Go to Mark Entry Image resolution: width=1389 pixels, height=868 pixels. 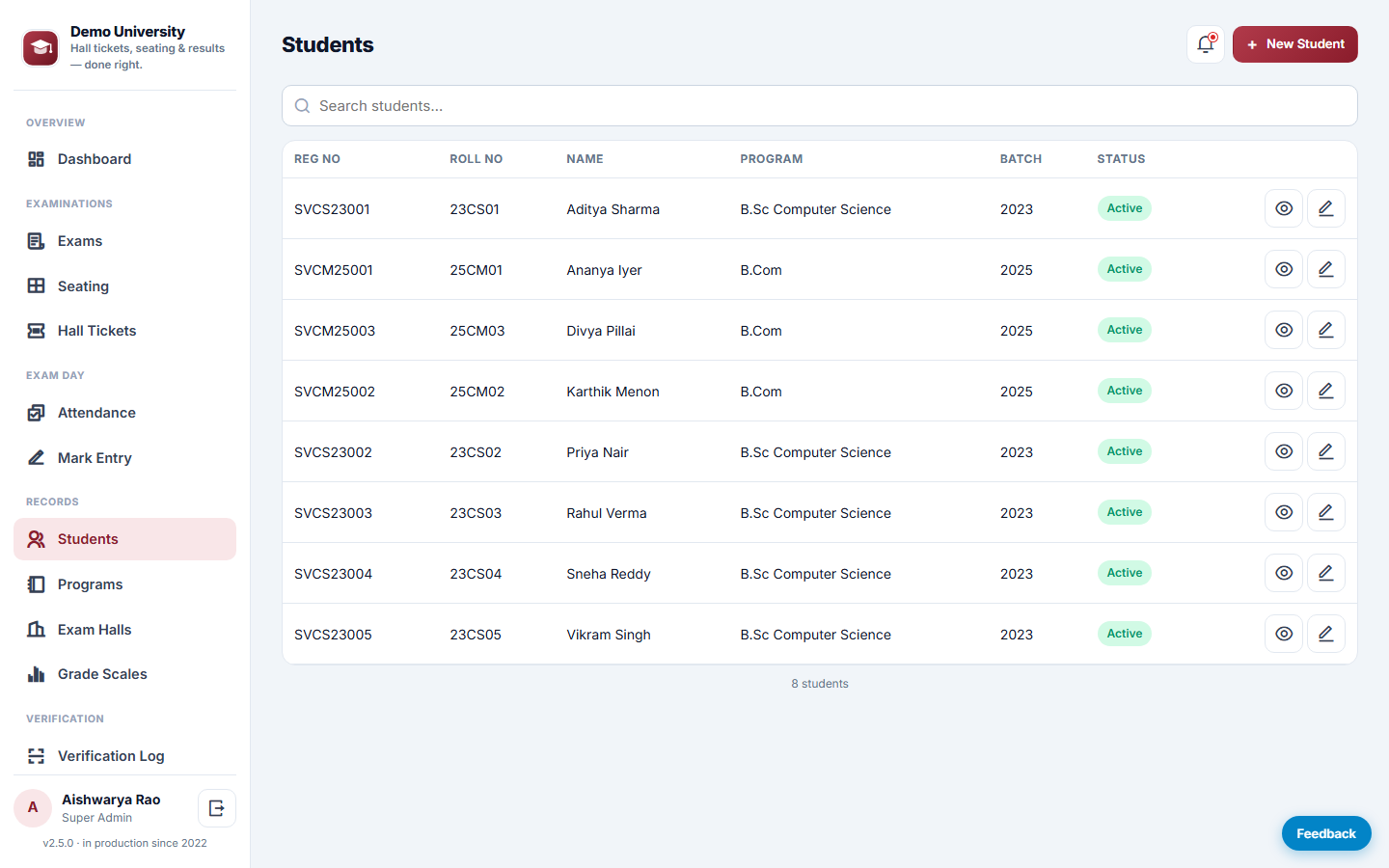click(x=124, y=458)
